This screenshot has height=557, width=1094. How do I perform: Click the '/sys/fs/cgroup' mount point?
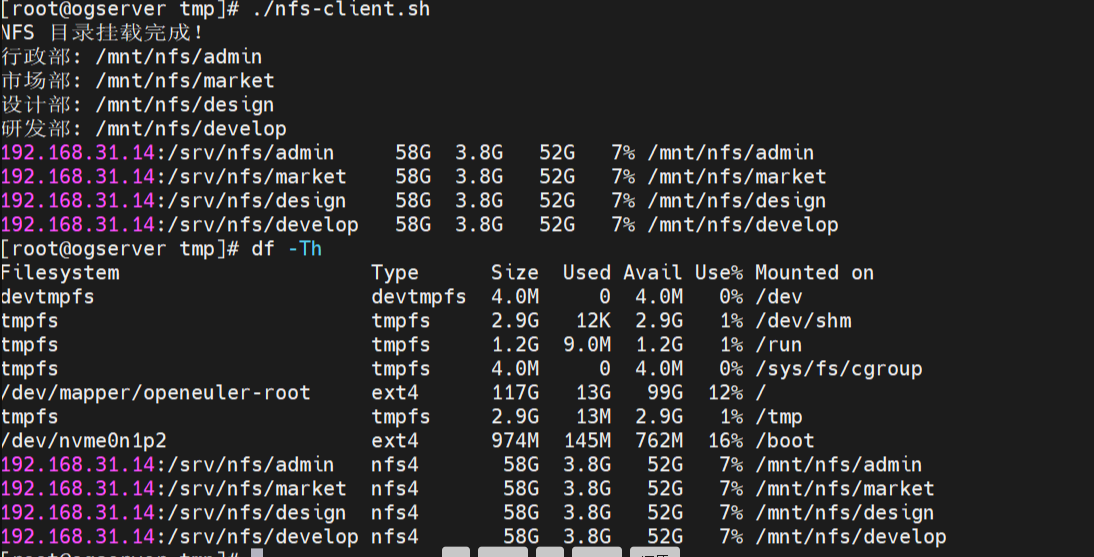click(x=839, y=369)
